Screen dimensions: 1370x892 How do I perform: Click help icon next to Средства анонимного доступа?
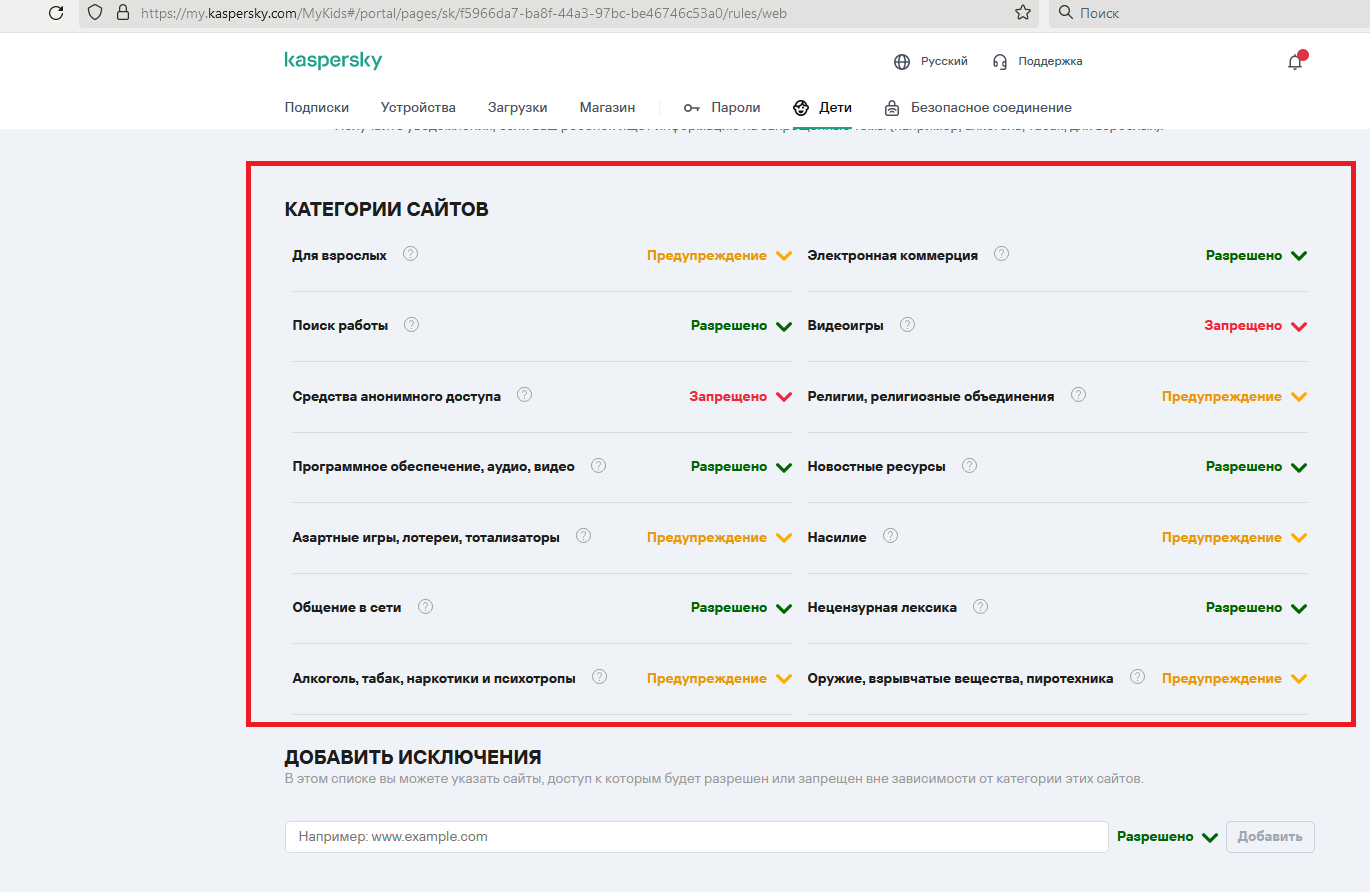pyautogui.click(x=524, y=395)
